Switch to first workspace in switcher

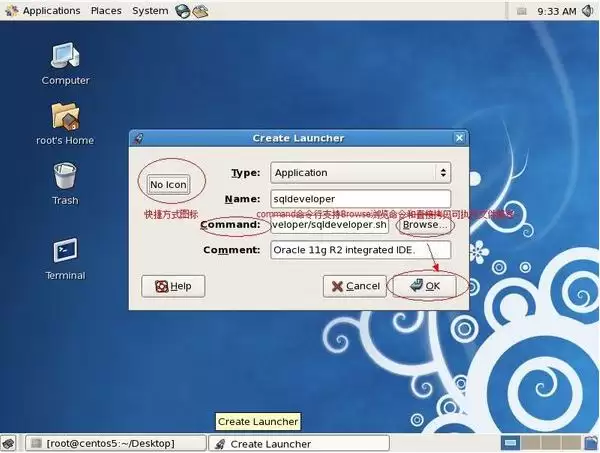point(510,443)
